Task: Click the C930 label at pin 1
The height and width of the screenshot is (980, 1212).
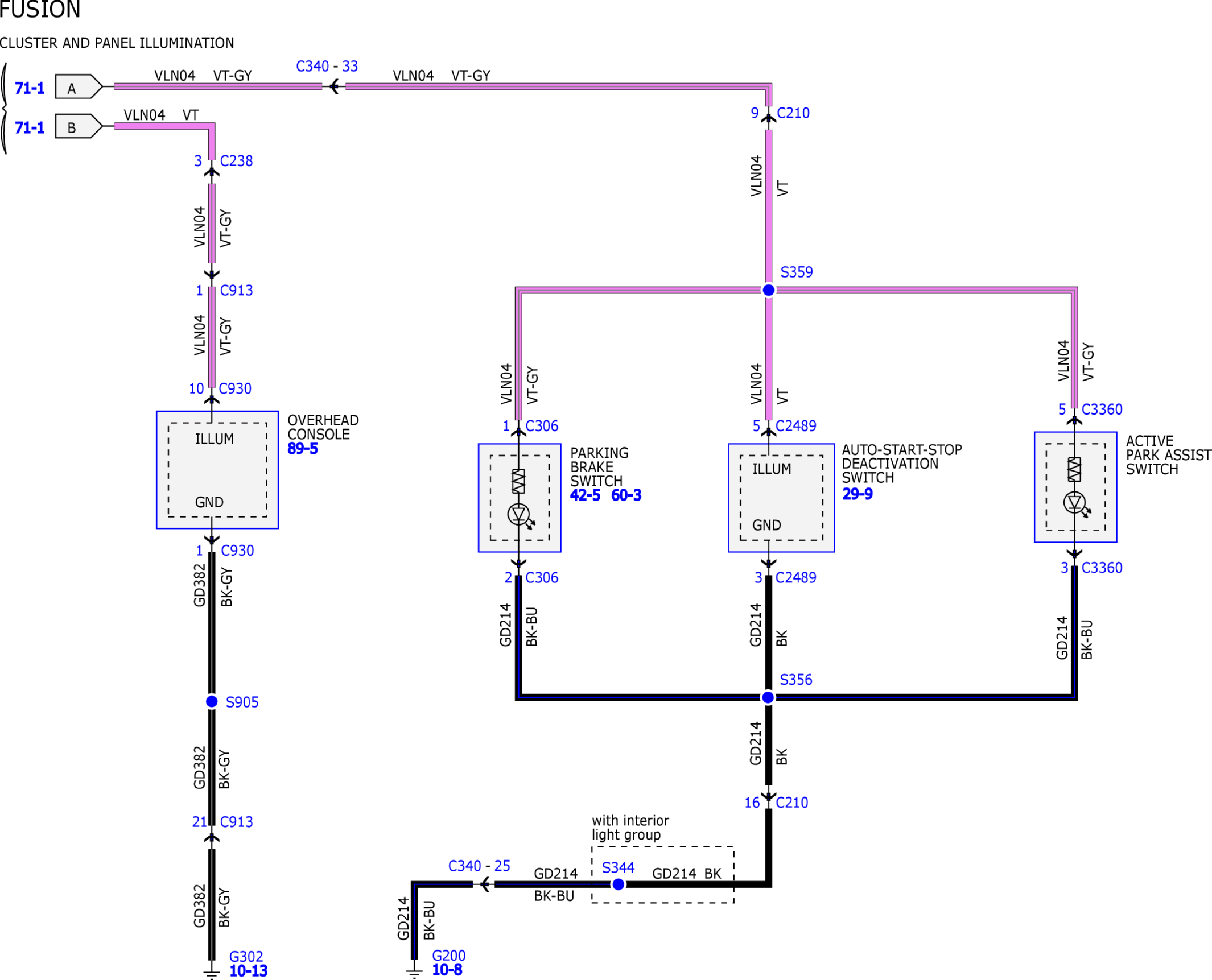Action: pyautogui.click(x=237, y=551)
